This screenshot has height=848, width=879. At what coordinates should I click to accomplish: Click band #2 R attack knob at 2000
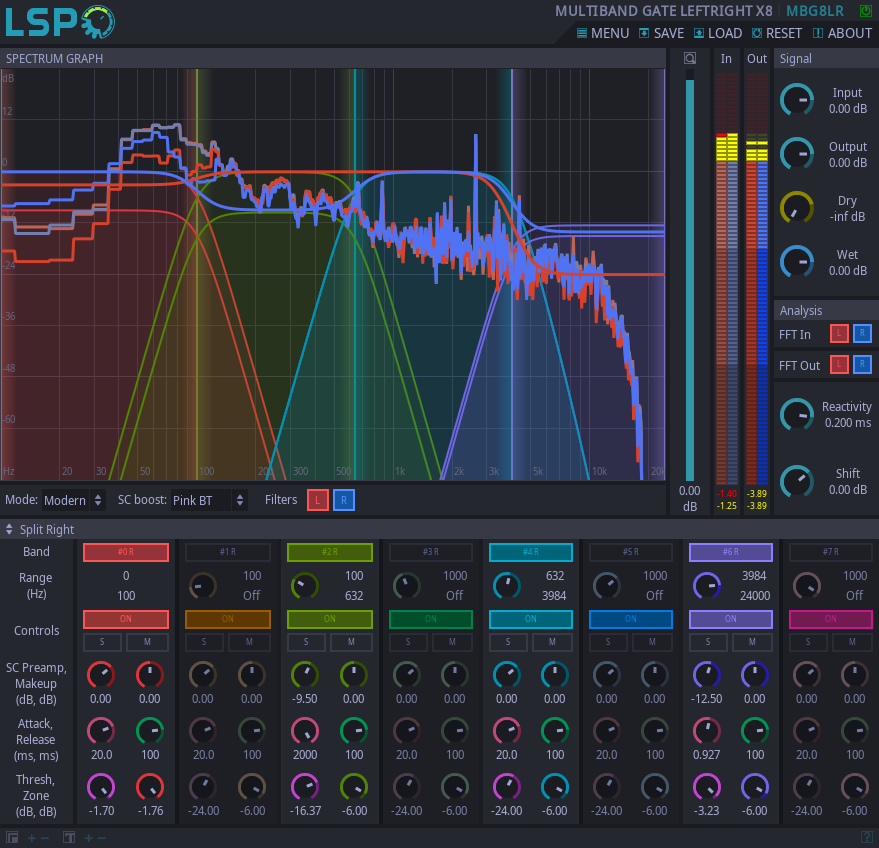[304, 731]
